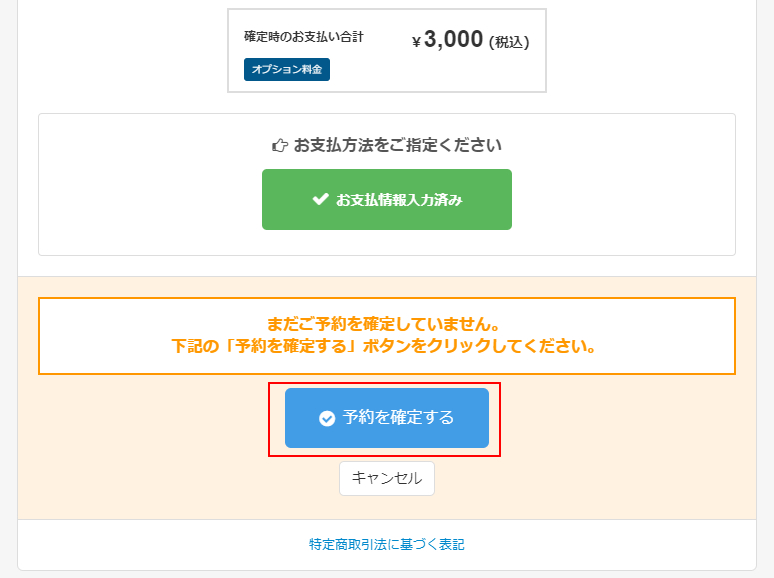Viewport: 774px width, 578px height.
Task: Click the checkmark icon on green payment button
Action: [320, 199]
